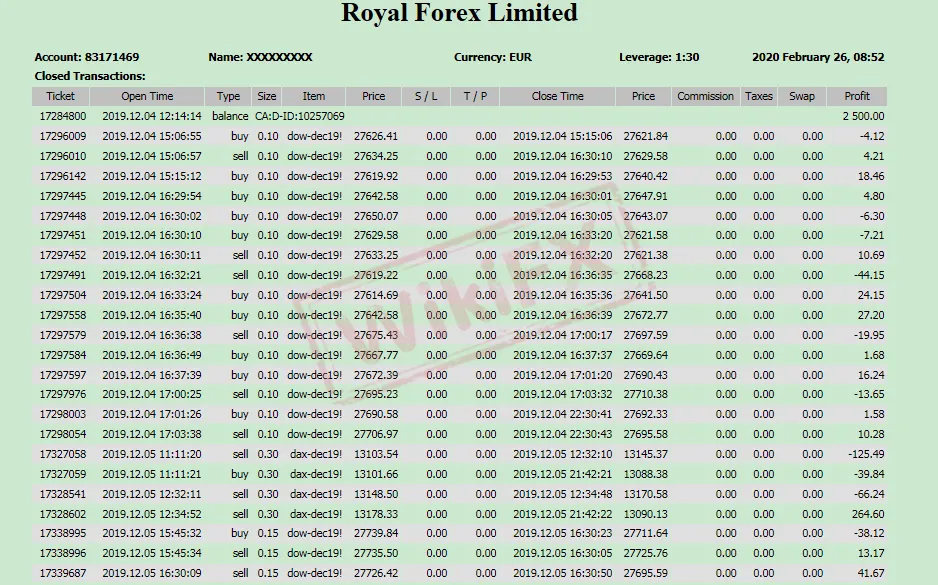Click the Profit column header

point(857,96)
